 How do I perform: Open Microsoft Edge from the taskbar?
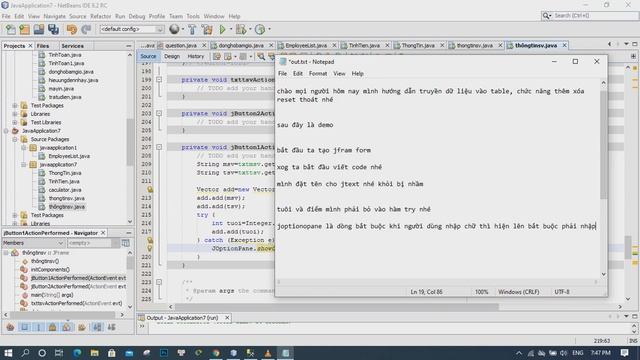click(77, 353)
